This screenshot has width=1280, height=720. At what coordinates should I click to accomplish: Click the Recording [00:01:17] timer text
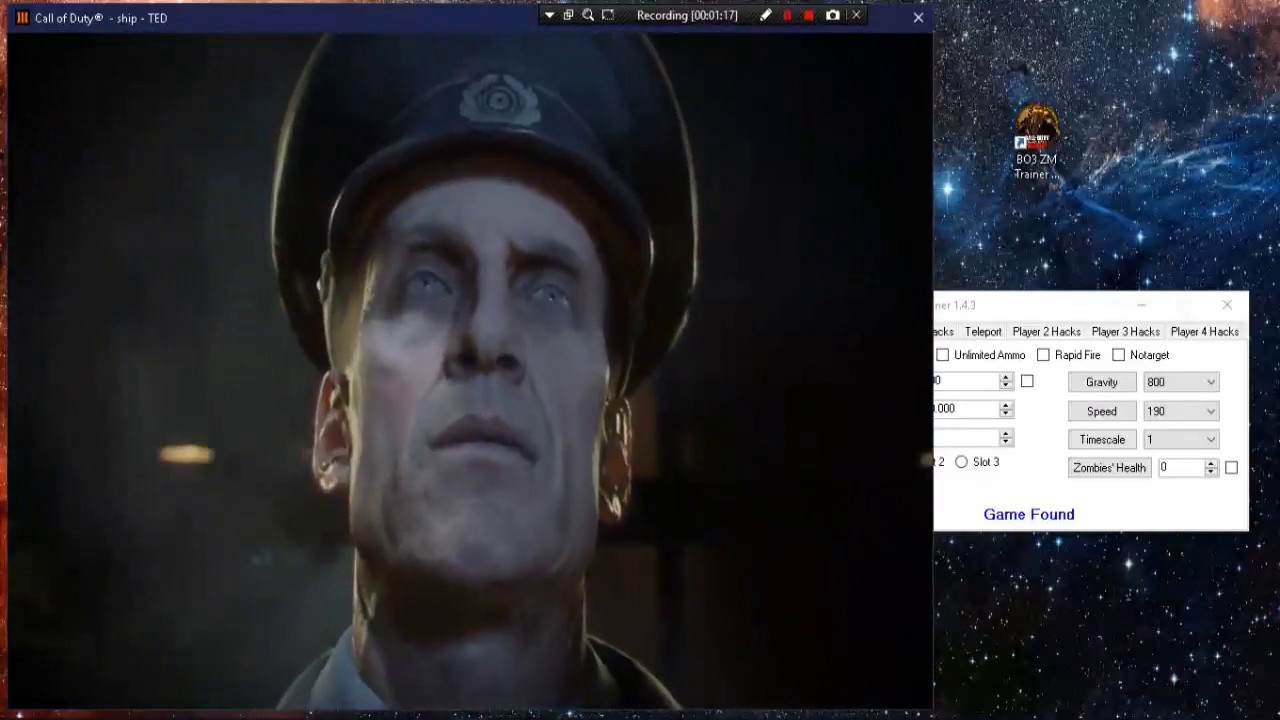coord(687,15)
